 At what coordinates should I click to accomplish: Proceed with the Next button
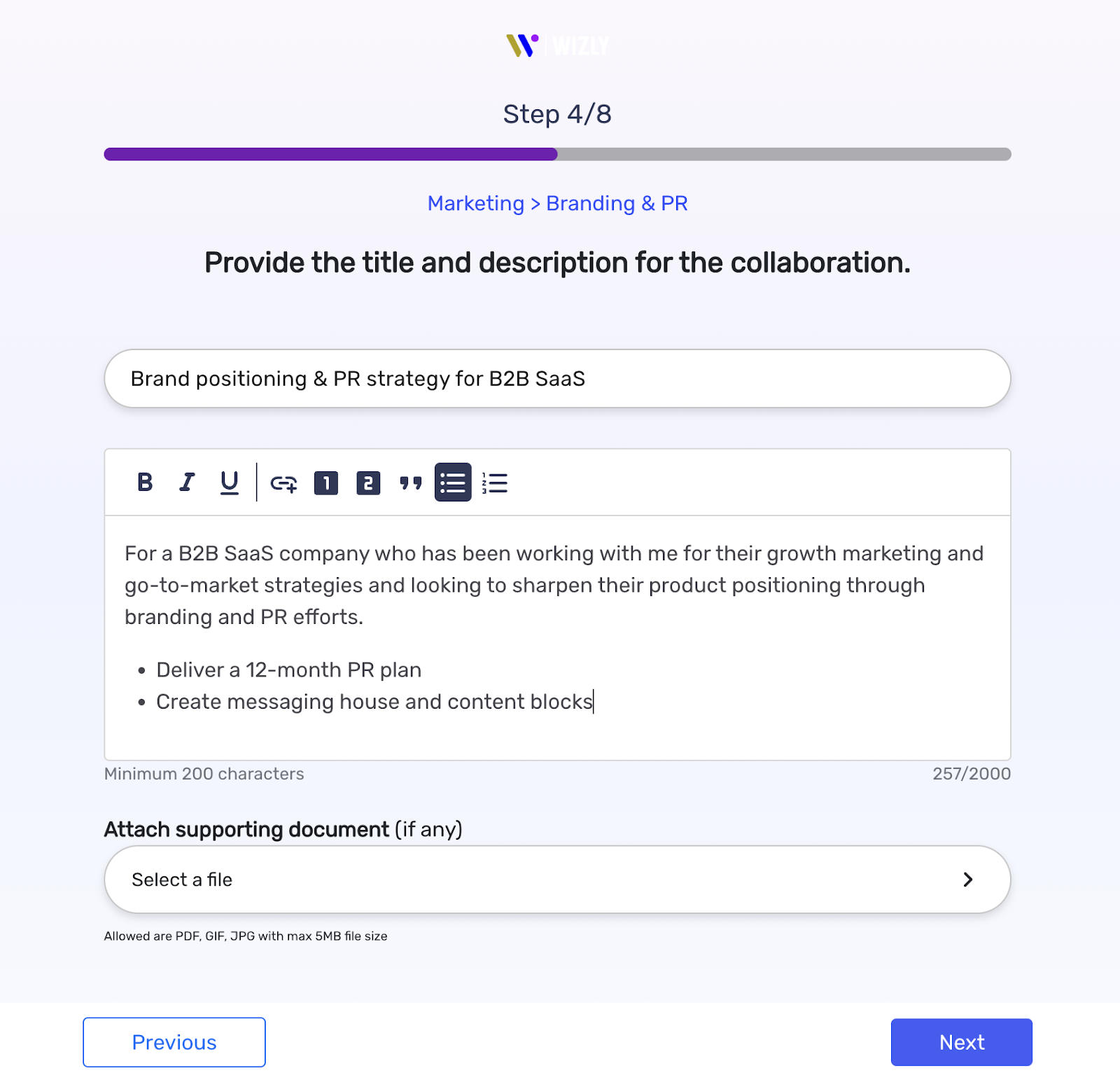pos(961,1042)
